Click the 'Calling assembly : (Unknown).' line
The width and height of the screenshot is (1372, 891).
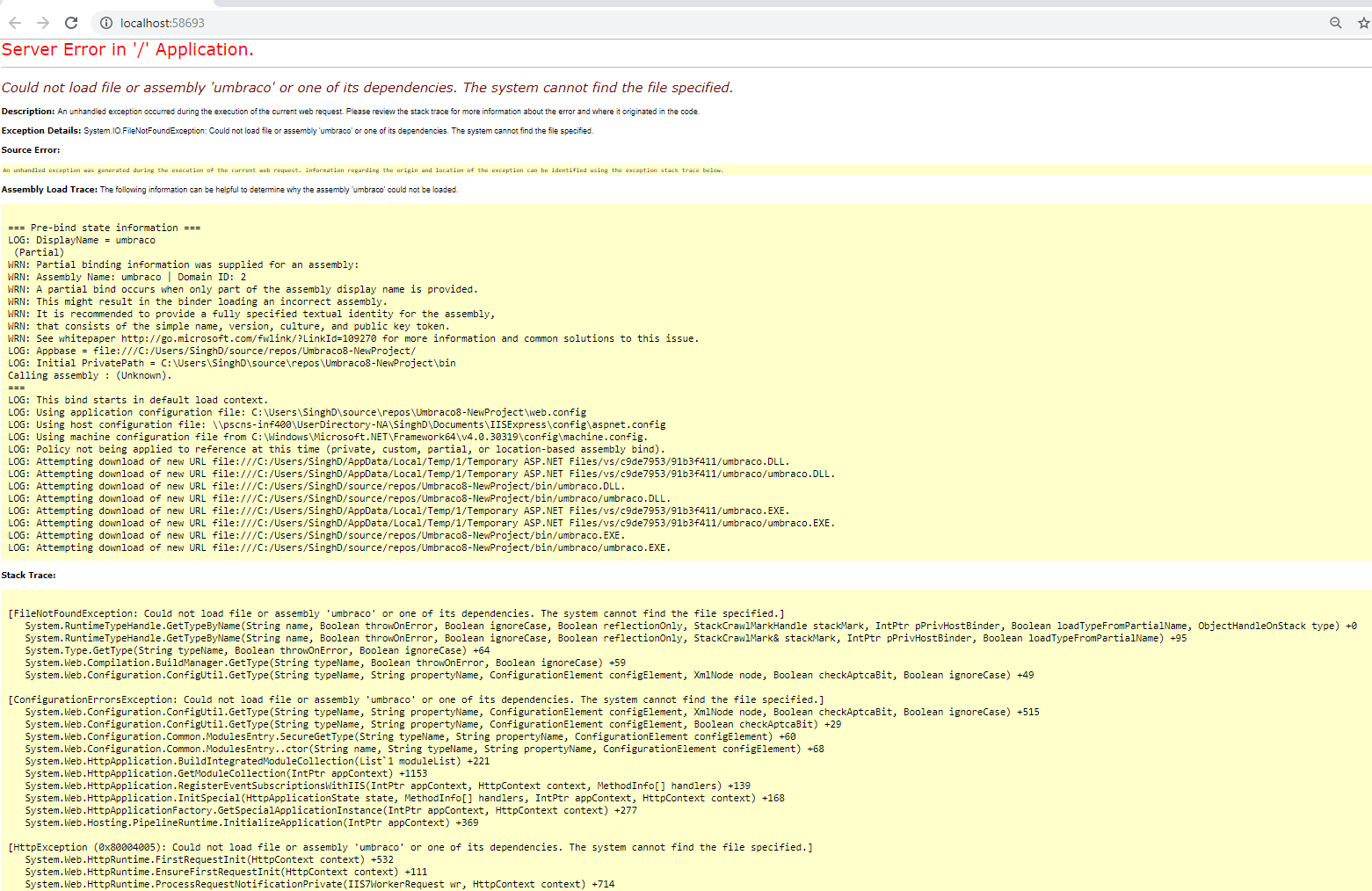click(89, 375)
